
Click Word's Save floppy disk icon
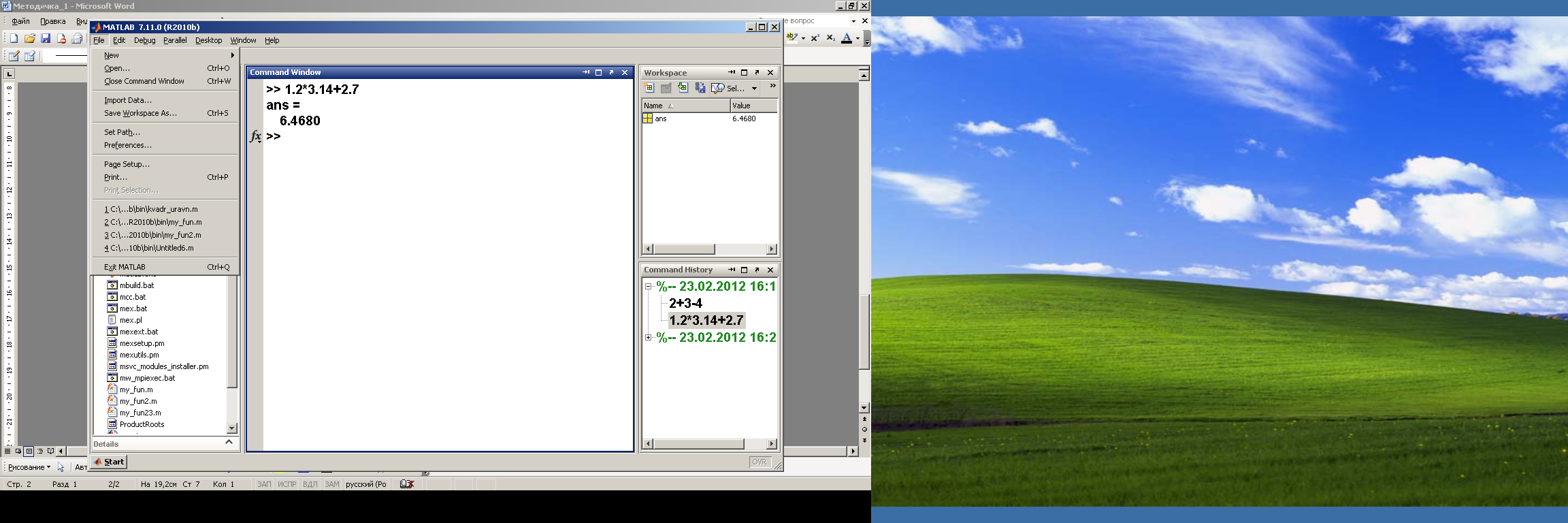pos(46,39)
